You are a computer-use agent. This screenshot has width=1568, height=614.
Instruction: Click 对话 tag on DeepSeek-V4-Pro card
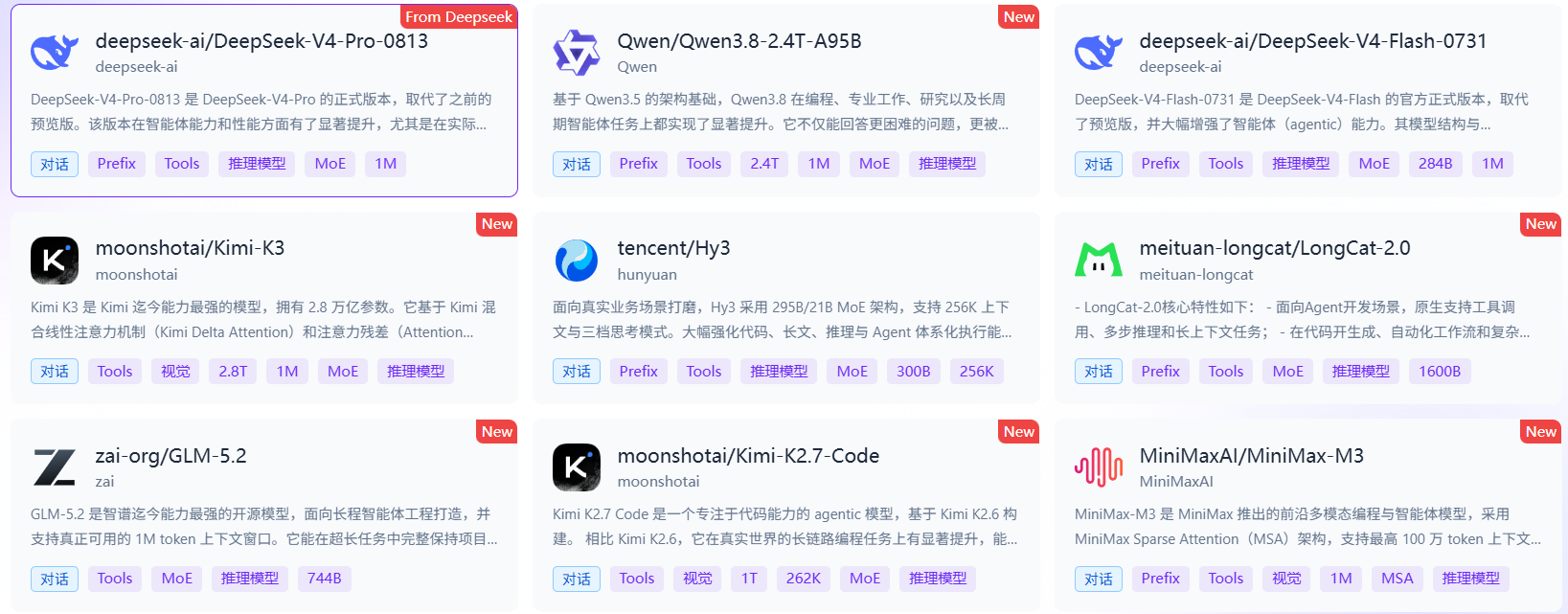click(x=55, y=164)
